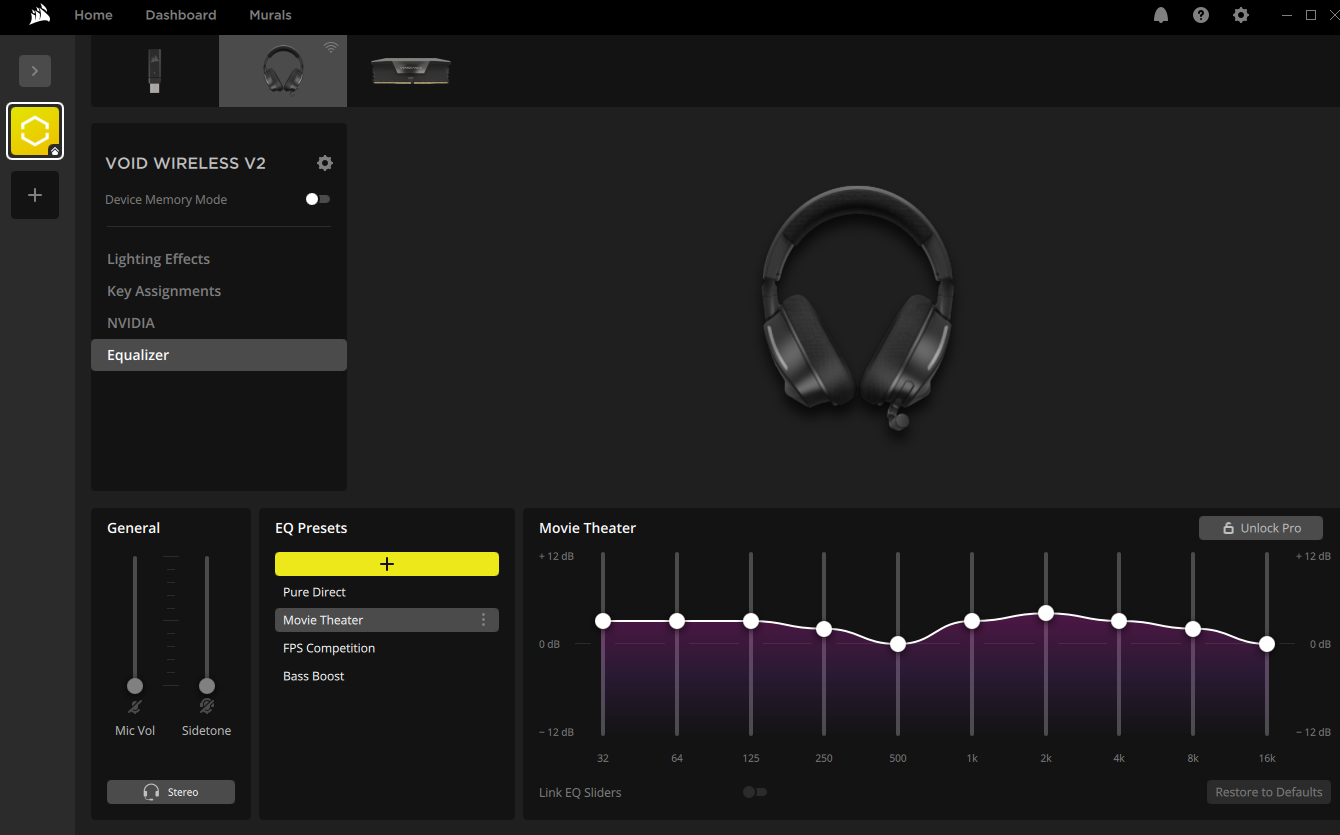Open VOID WIRELESS V2 device settings gear
1340x835 pixels.
(324, 162)
